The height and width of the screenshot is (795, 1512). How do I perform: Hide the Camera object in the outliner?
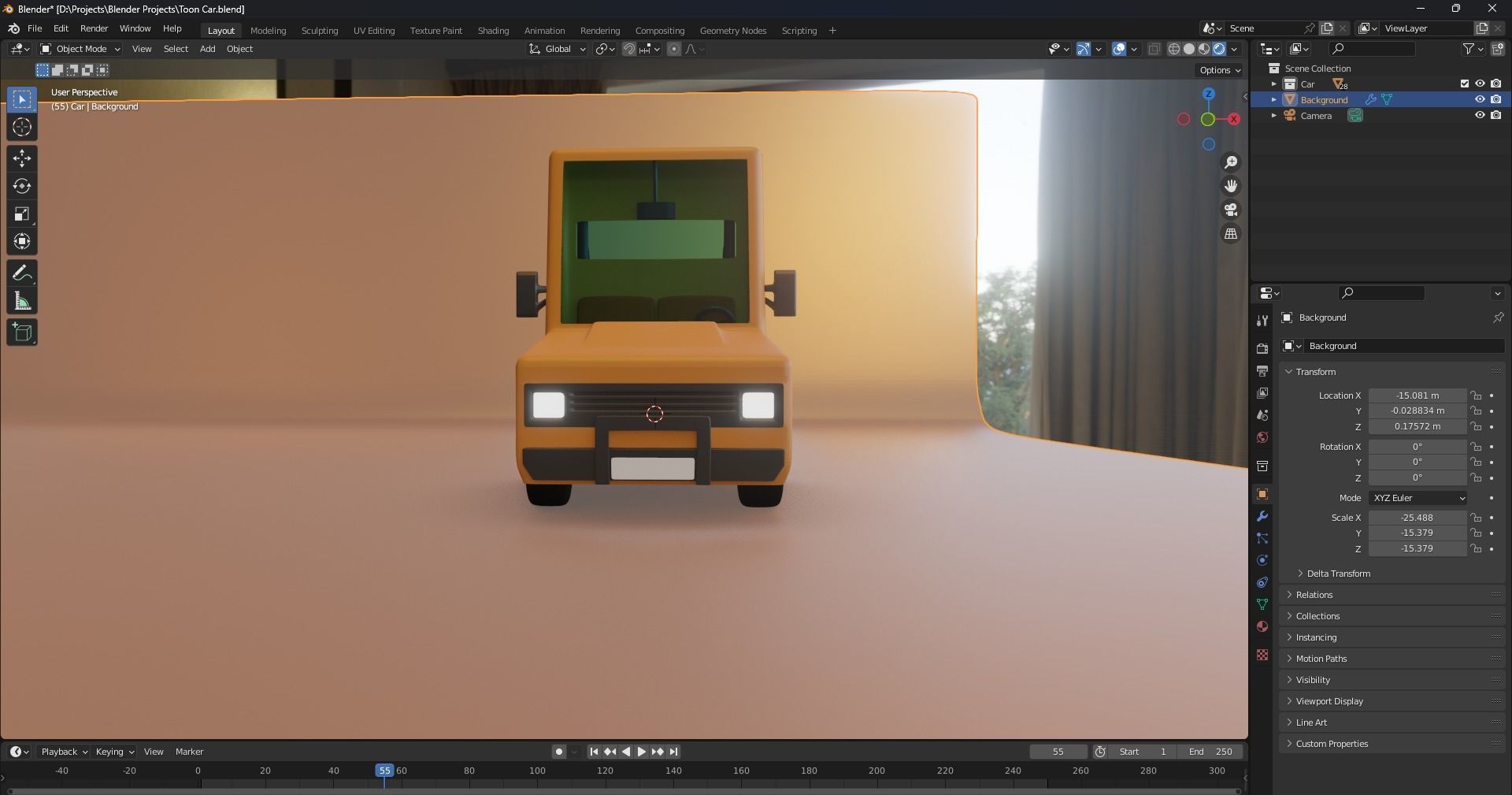pyautogui.click(x=1480, y=115)
